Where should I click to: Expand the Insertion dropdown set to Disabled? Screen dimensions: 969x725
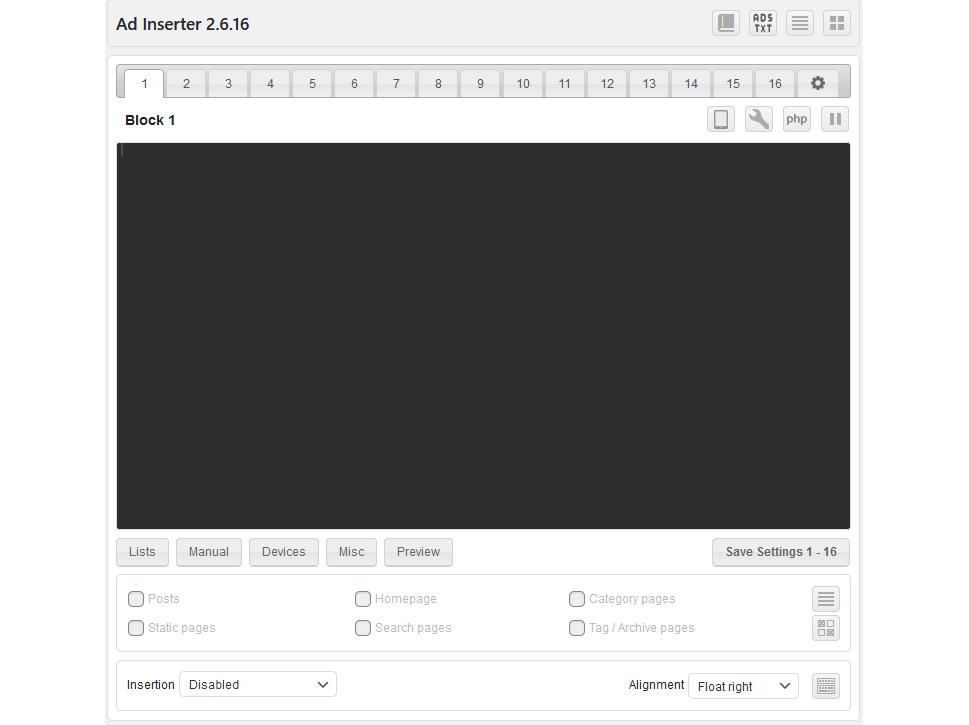(x=258, y=684)
